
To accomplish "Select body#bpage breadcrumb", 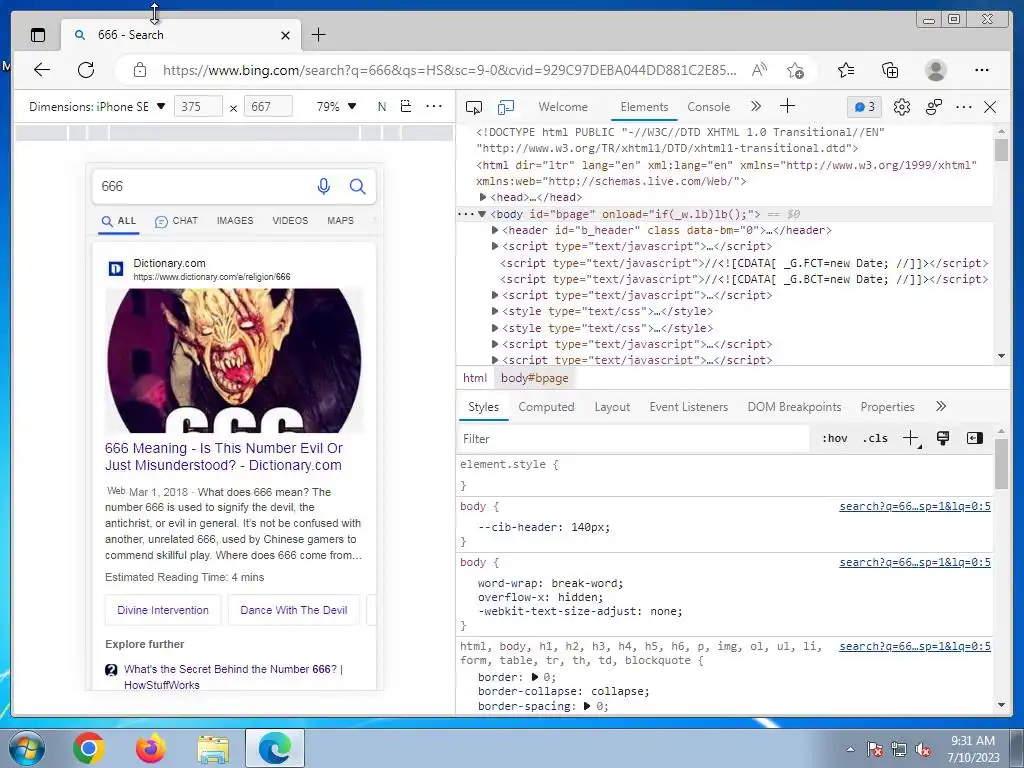I will [x=534, y=378].
